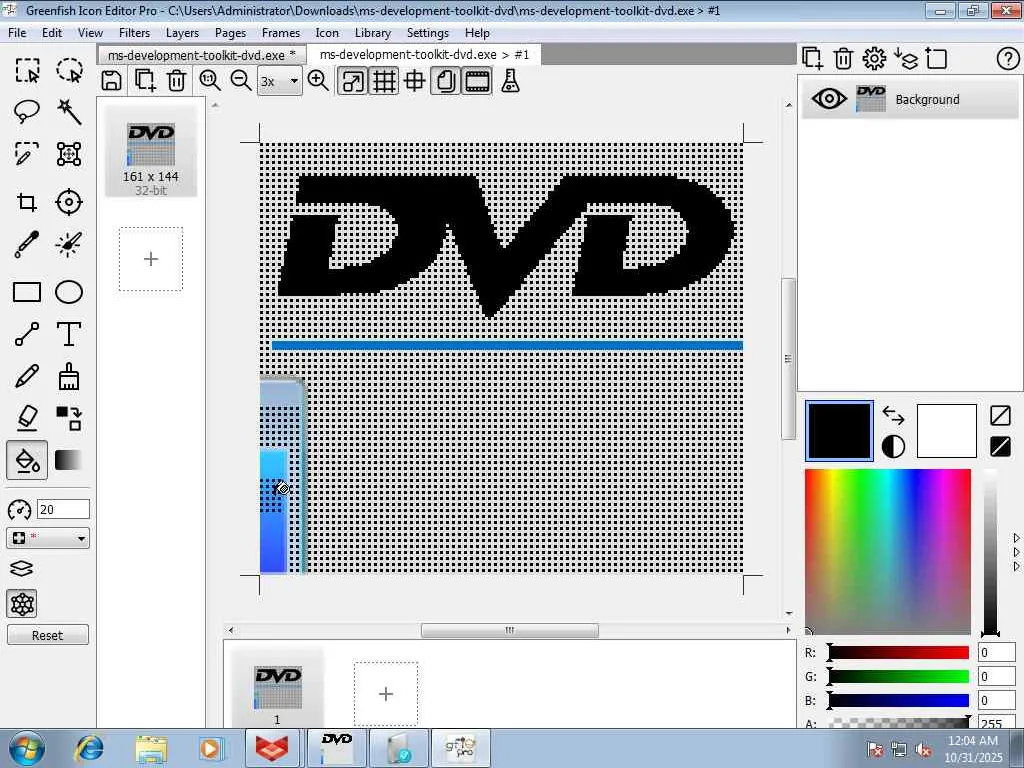The image size is (1024, 768).
Task: Click the Zoom out magnifier icon
Action: (x=241, y=81)
